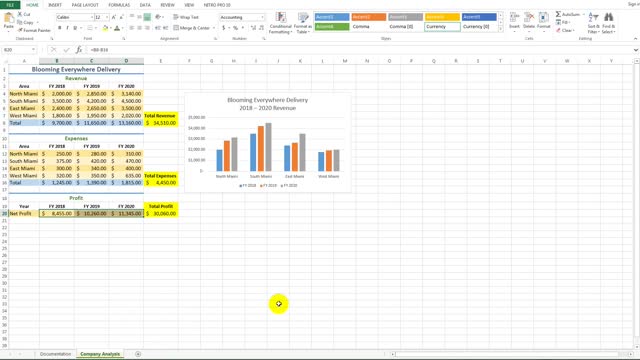The image size is (640, 360).
Task: Open the Accounting number format dropdown
Action: (262, 17)
